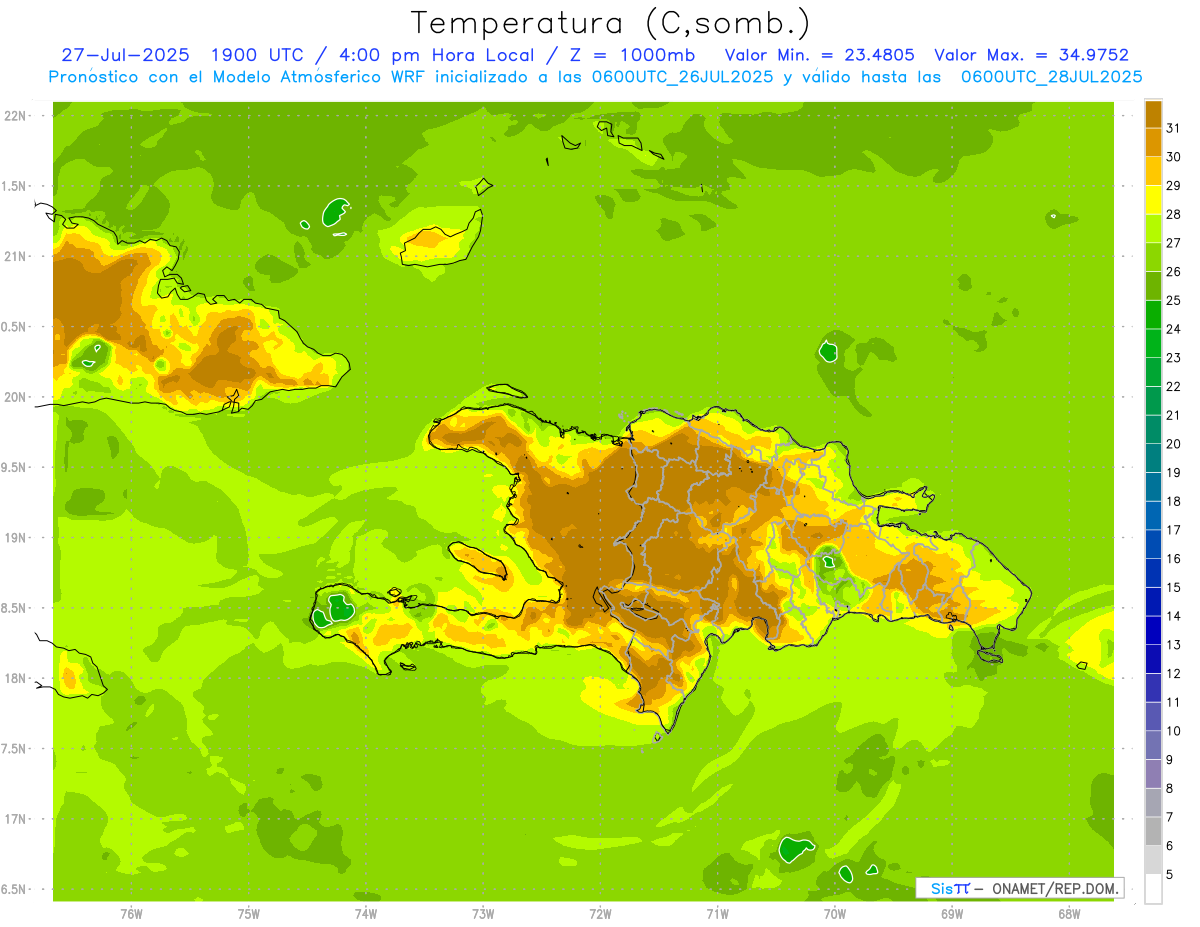The height and width of the screenshot is (927, 1200).
Task: Click the legend value 9
Action: point(1170,760)
